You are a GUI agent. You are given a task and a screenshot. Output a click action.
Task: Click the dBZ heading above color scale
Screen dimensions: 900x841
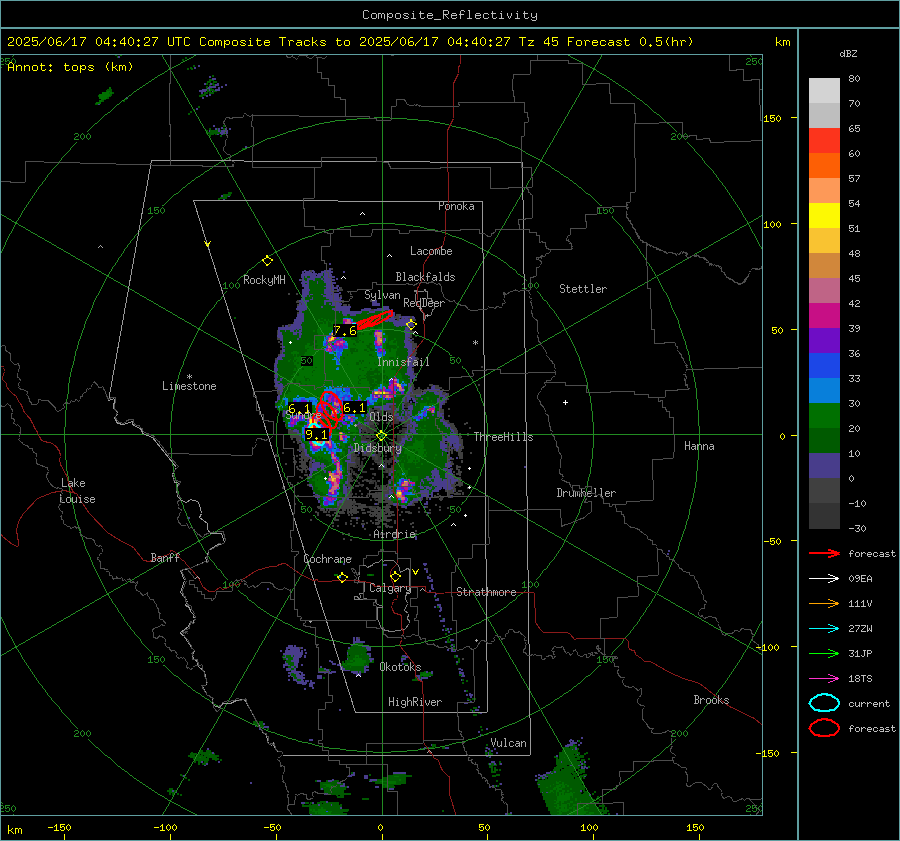[848, 53]
